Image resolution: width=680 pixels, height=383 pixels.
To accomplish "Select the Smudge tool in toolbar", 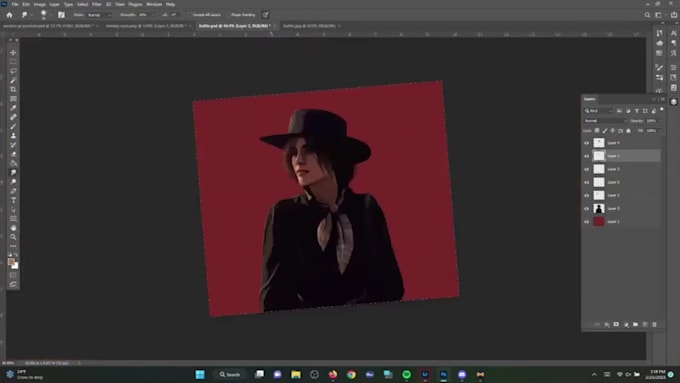I will click(13, 173).
